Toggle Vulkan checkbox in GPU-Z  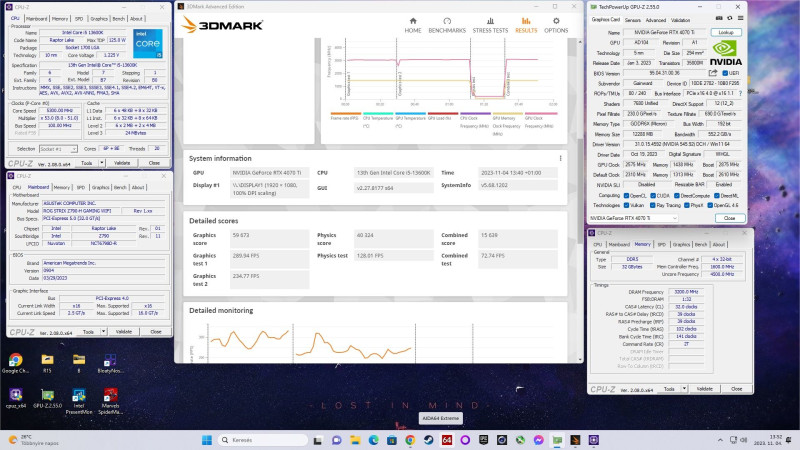[x=626, y=206]
